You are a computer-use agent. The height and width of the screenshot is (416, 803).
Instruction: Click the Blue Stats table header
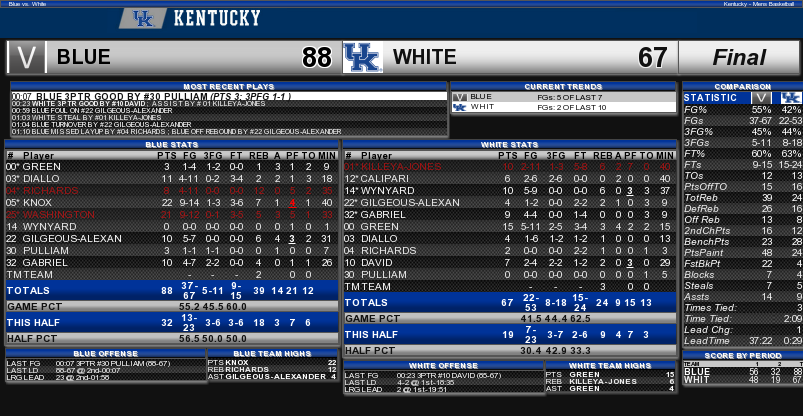[172, 145]
